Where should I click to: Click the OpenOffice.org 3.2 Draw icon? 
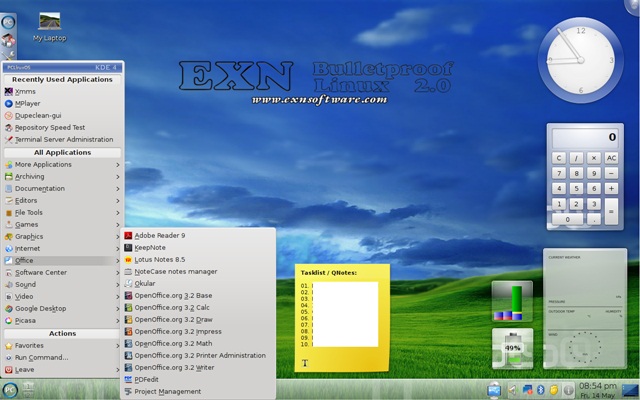click(x=128, y=320)
